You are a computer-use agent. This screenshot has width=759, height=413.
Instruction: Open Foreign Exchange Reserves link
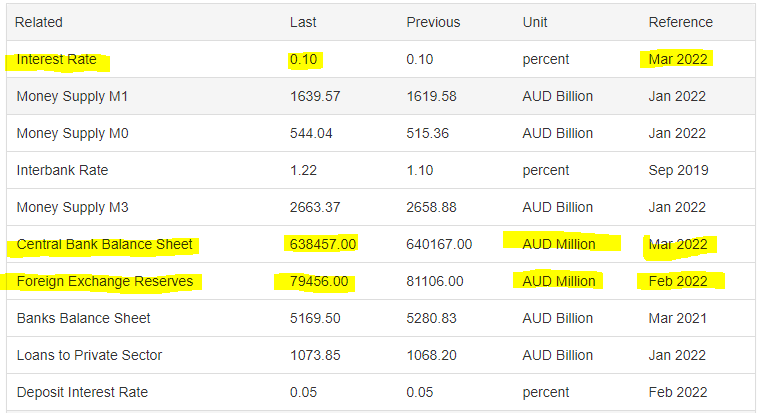click(x=105, y=281)
